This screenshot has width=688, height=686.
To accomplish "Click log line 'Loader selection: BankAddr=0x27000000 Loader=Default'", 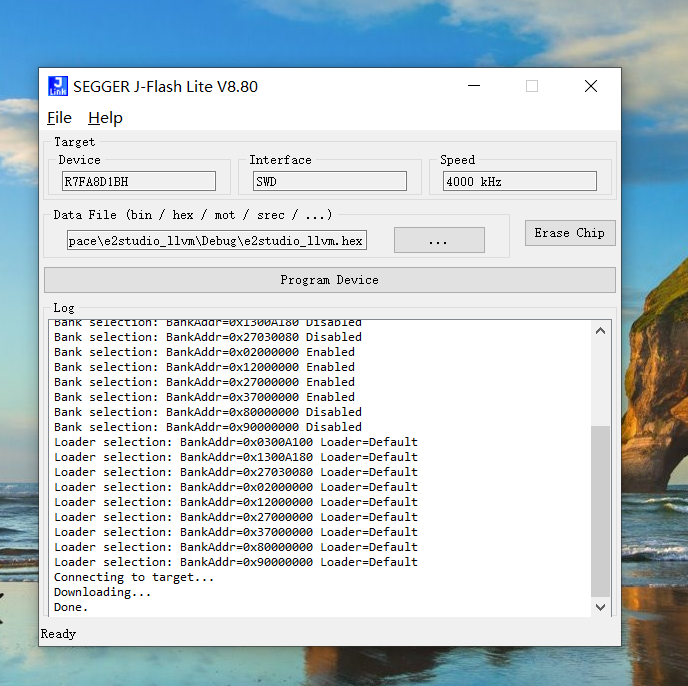I will 236,517.
